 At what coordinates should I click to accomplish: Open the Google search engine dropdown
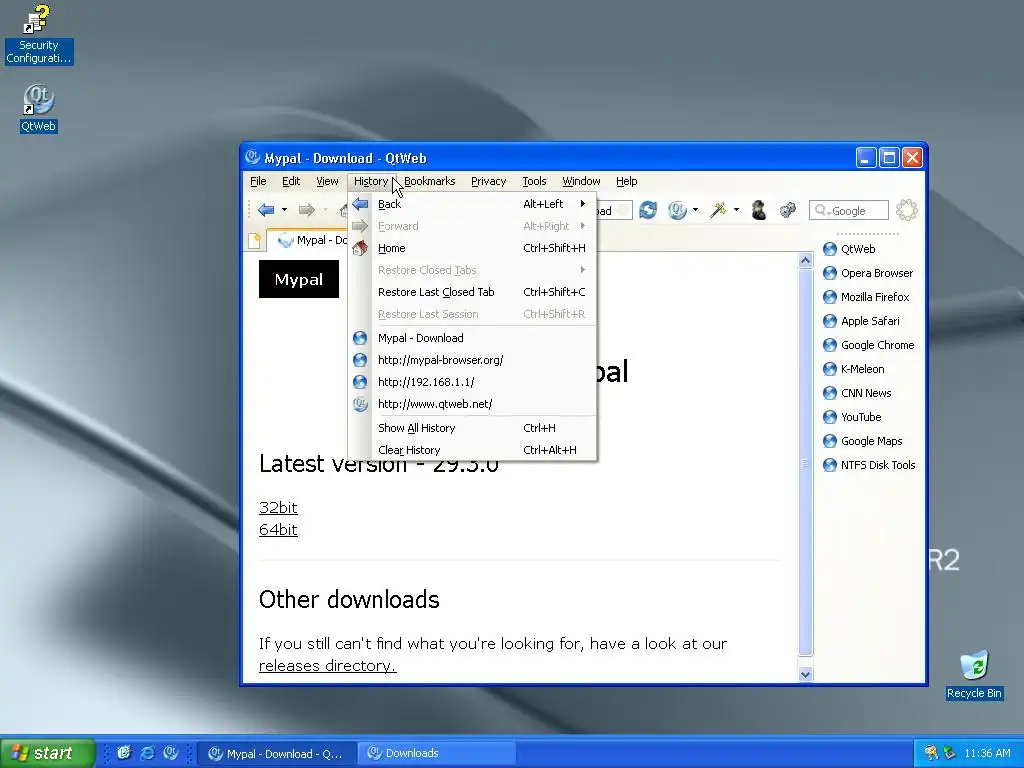[x=822, y=211]
